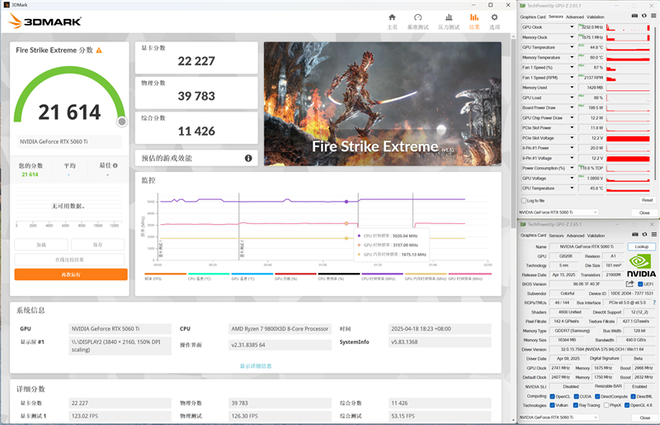Click the Reset button in GPU-Z Sensors
Viewport: 660px width, 425px height.
click(647, 200)
